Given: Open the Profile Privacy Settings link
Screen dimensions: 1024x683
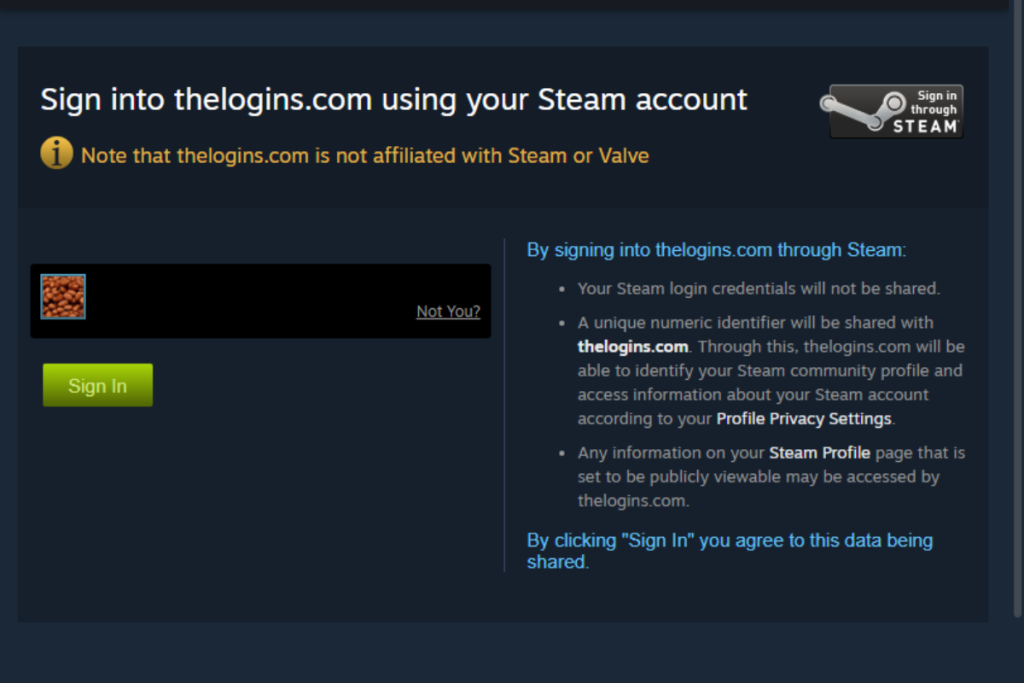Looking at the screenshot, I should pos(804,419).
